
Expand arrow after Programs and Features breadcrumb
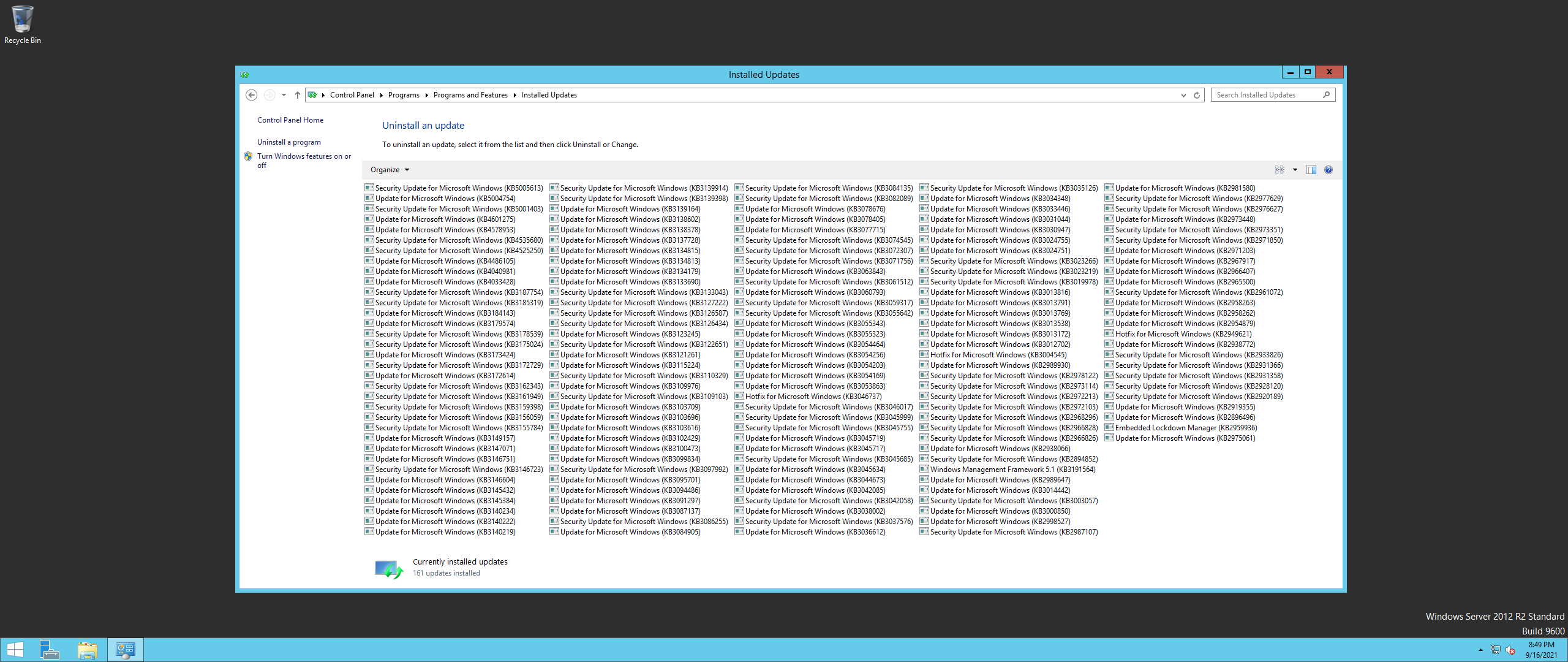point(515,95)
